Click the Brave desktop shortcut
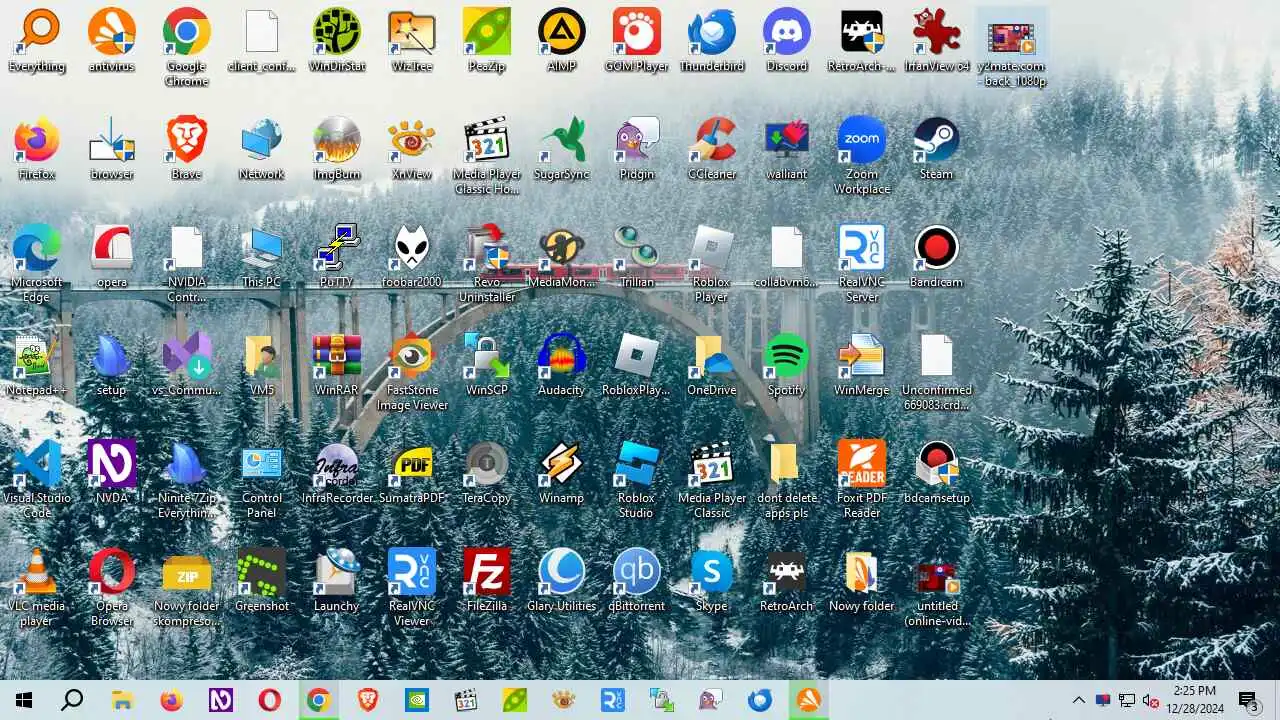The width and height of the screenshot is (1280, 720). pyautogui.click(x=187, y=148)
